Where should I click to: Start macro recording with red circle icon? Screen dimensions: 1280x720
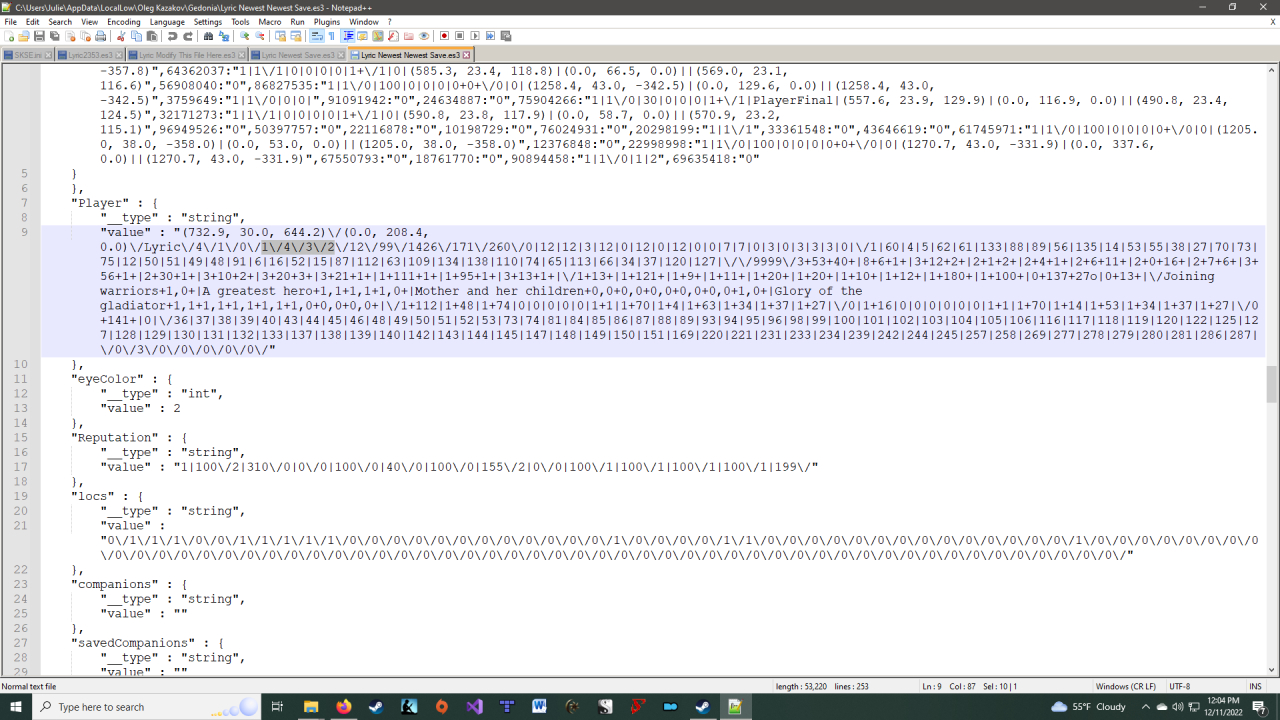pos(444,36)
